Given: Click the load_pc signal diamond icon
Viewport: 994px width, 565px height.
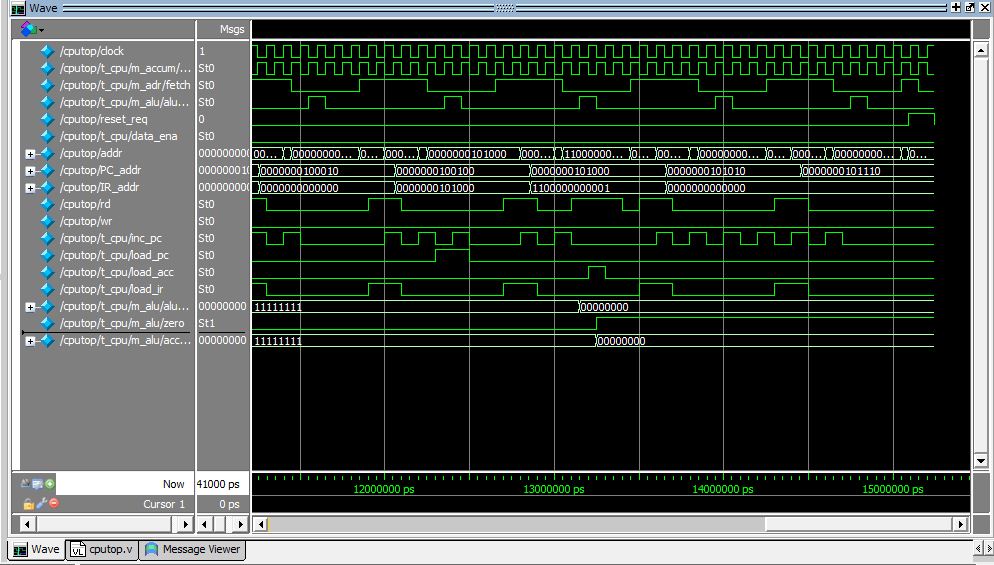Looking at the screenshot, I should click(x=48, y=256).
